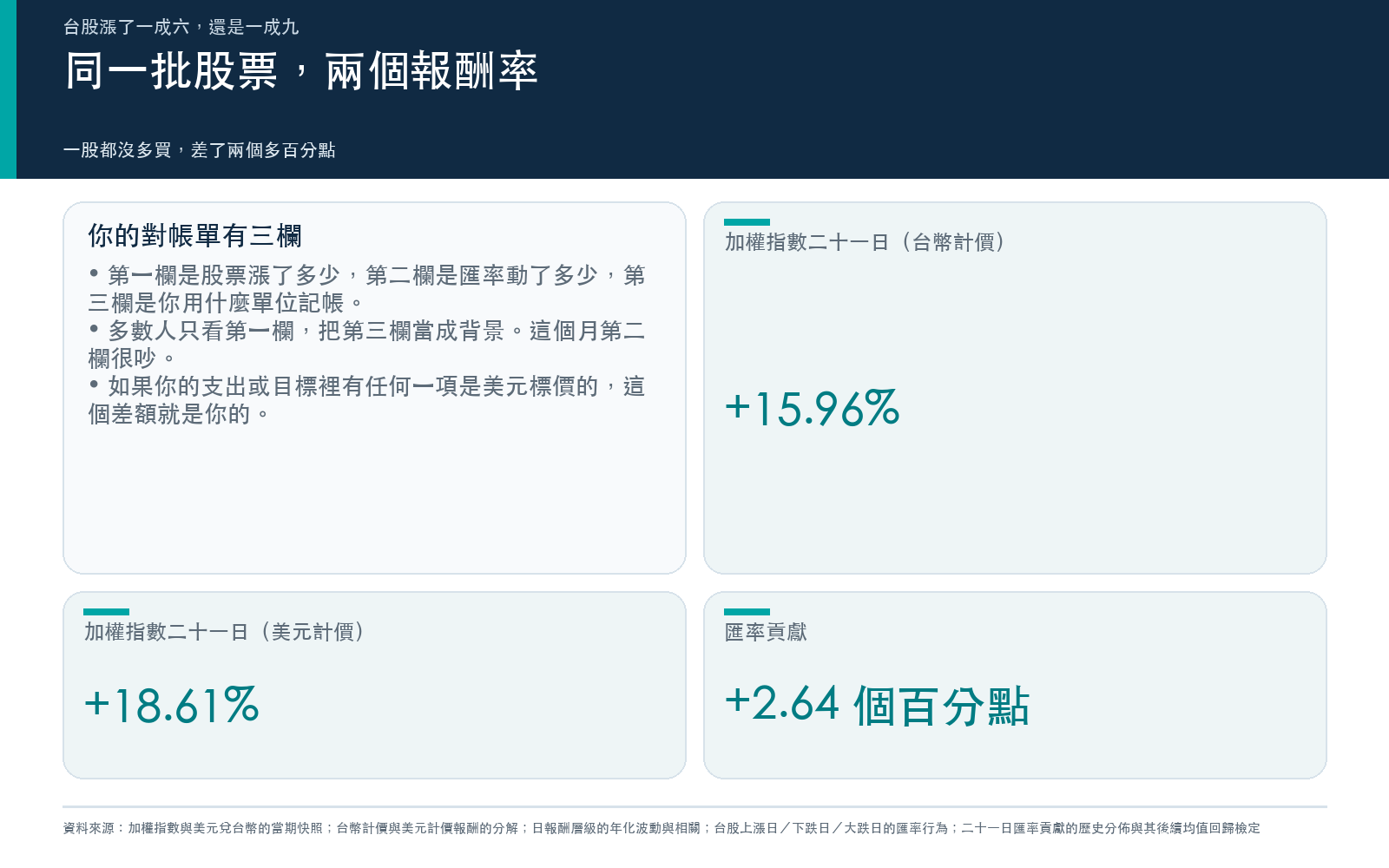
Task: Click the bullet starting 第一欄是股票漲了多少
Action: tap(366, 289)
